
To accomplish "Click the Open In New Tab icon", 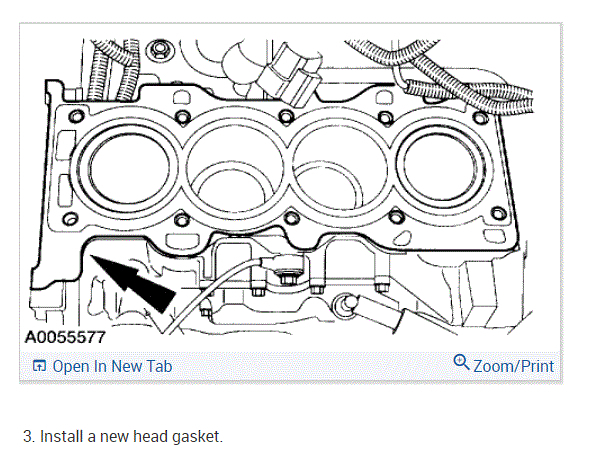I will tap(39, 366).
